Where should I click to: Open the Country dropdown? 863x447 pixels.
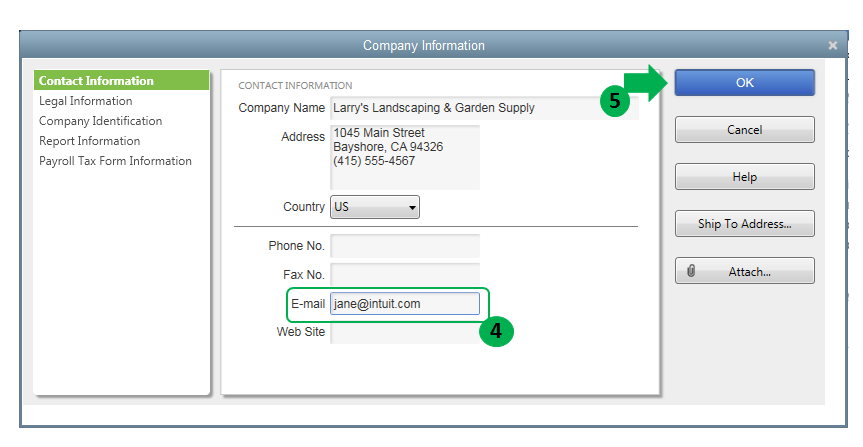click(x=375, y=207)
